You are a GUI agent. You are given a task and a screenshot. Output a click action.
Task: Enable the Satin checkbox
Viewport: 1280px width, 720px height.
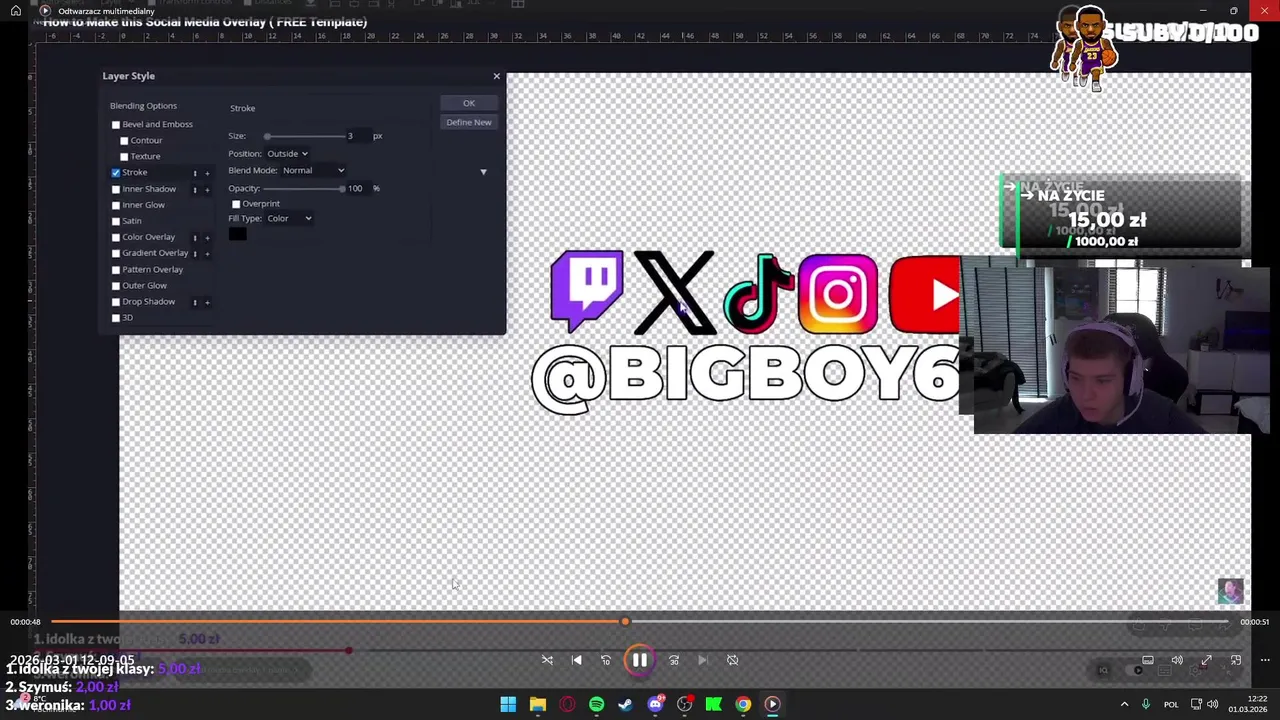(x=116, y=221)
